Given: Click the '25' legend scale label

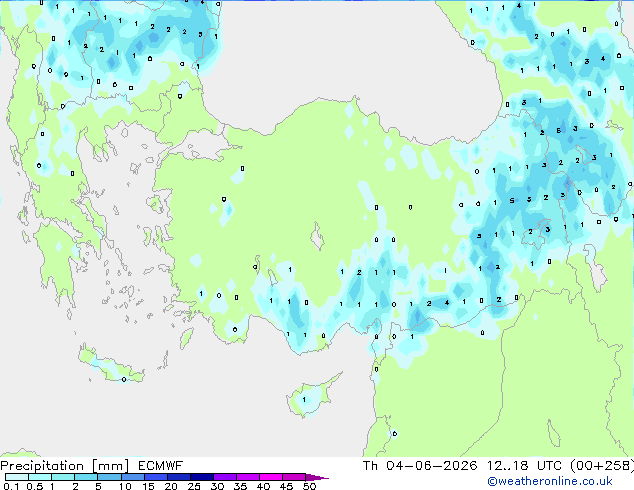Looking at the screenshot, I should [194, 486].
